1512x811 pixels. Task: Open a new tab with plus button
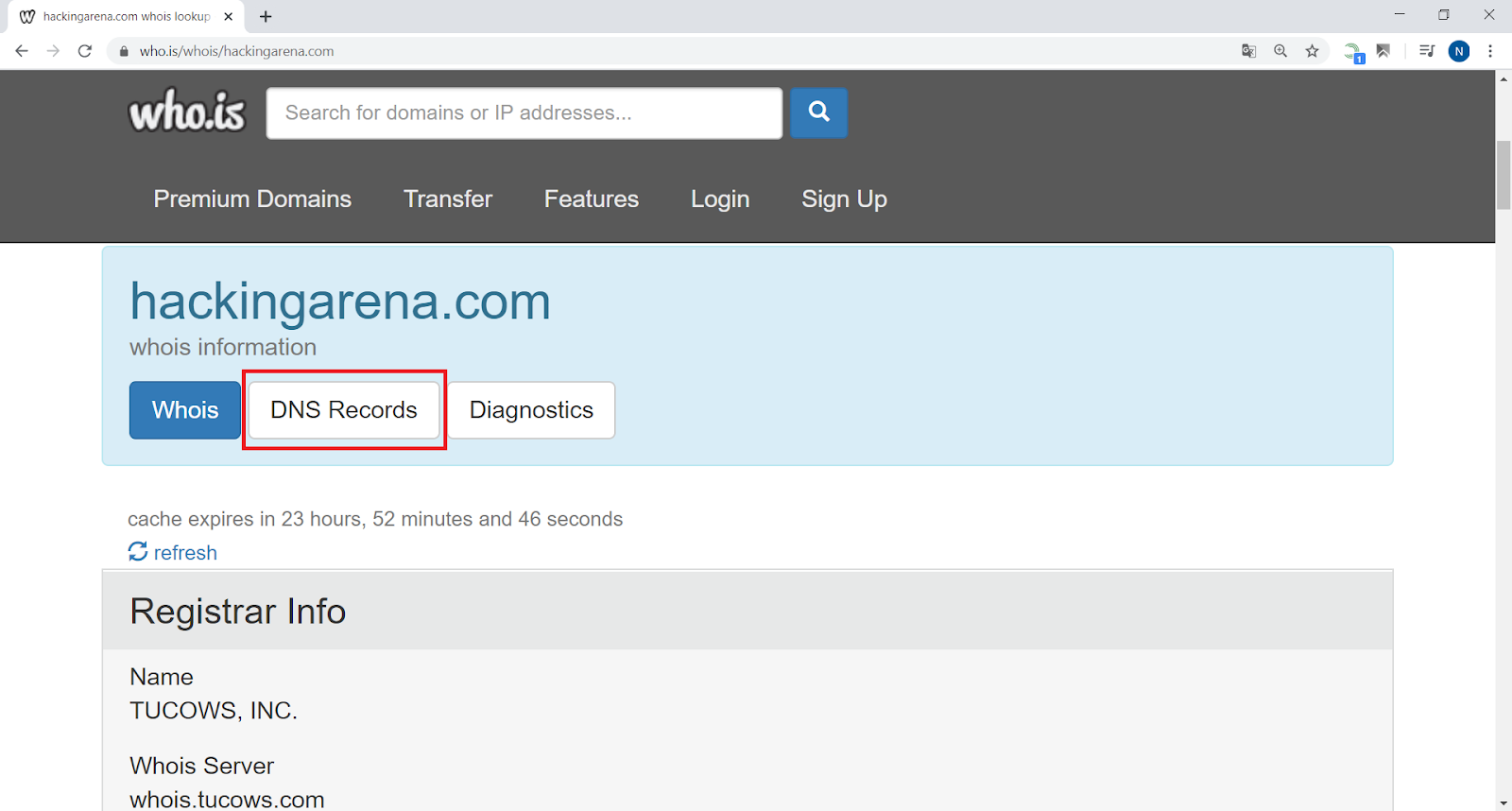pyautogui.click(x=266, y=16)
